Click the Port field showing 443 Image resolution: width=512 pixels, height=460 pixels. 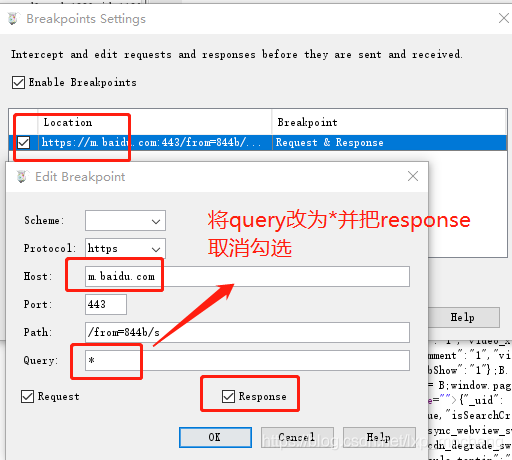point(106,304)
